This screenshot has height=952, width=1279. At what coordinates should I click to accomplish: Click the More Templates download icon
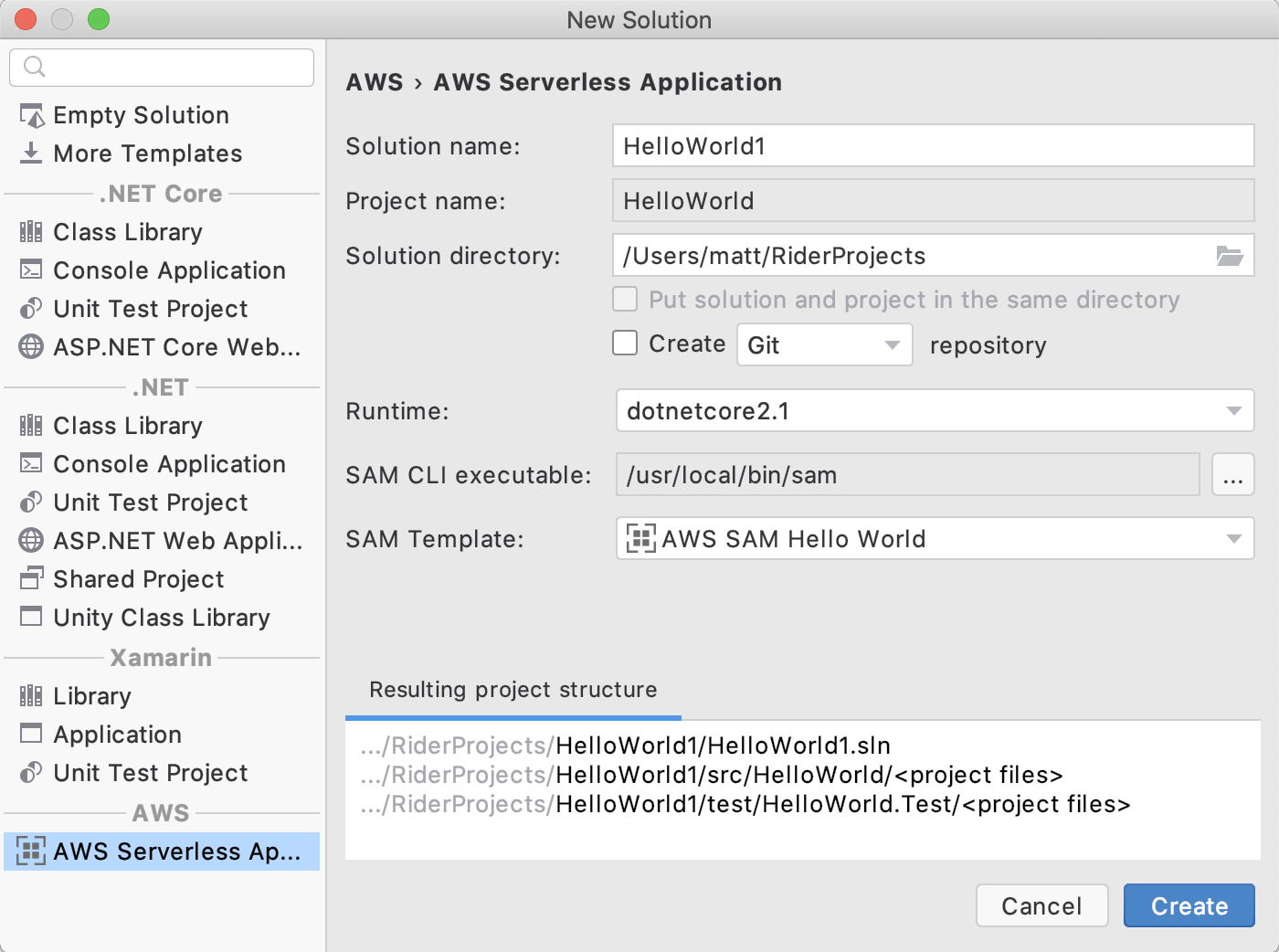31,153
